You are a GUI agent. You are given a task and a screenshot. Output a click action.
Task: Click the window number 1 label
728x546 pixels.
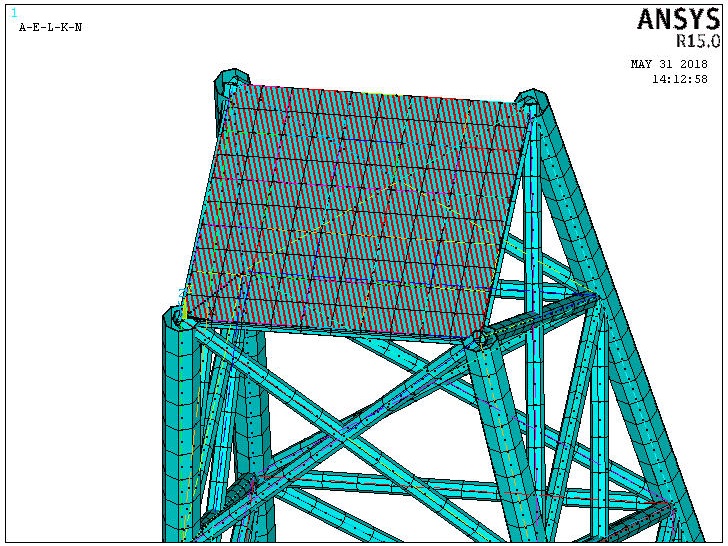pos(14,13)
